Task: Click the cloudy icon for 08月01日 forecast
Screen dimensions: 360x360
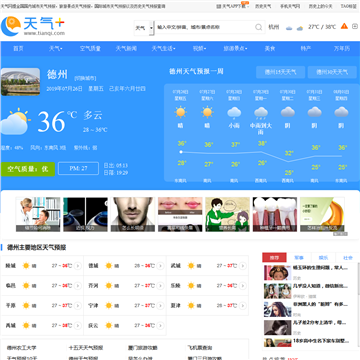Action: tap(341, 112)
